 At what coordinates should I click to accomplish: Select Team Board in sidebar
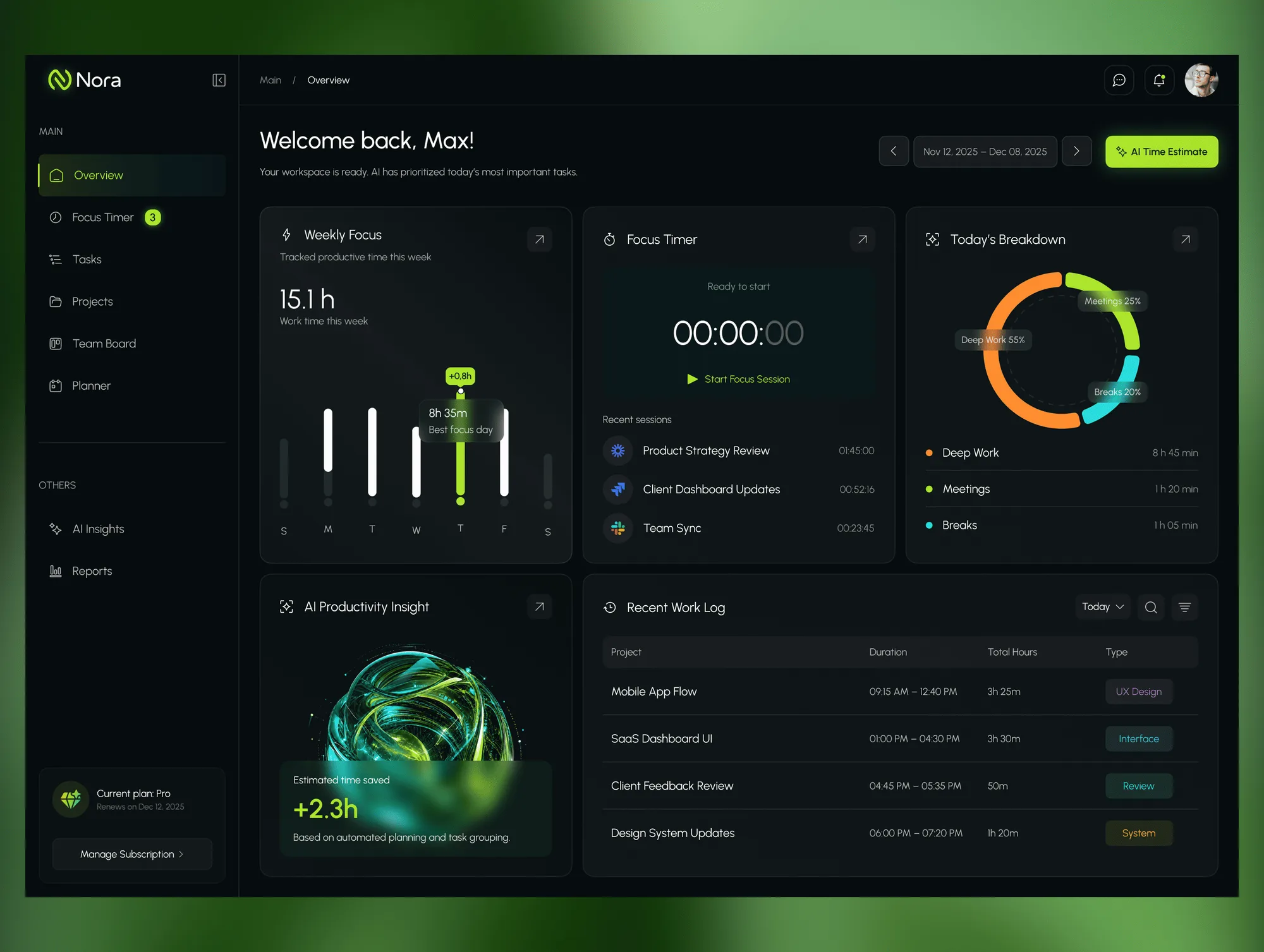coord(104,344)
